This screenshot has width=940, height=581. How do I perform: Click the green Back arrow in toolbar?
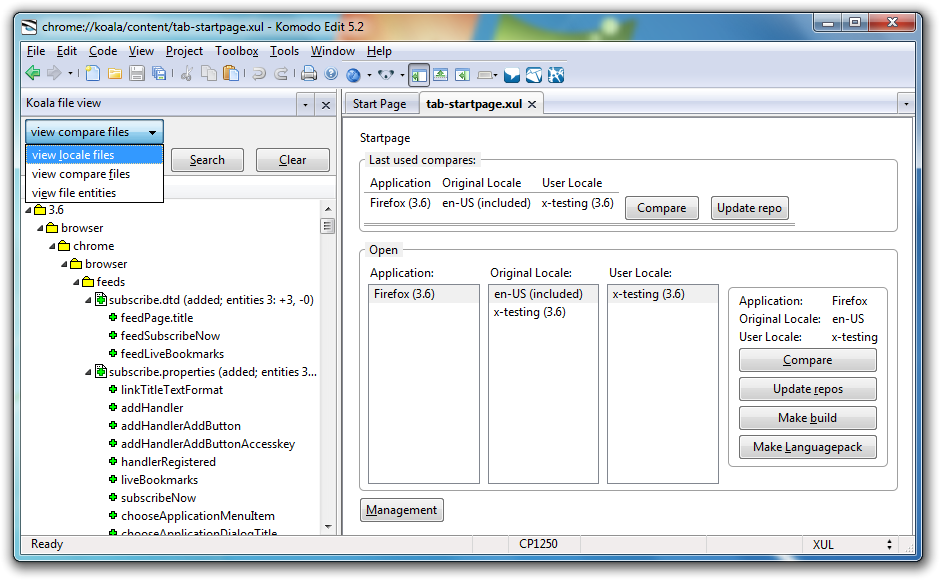(33, 74)
